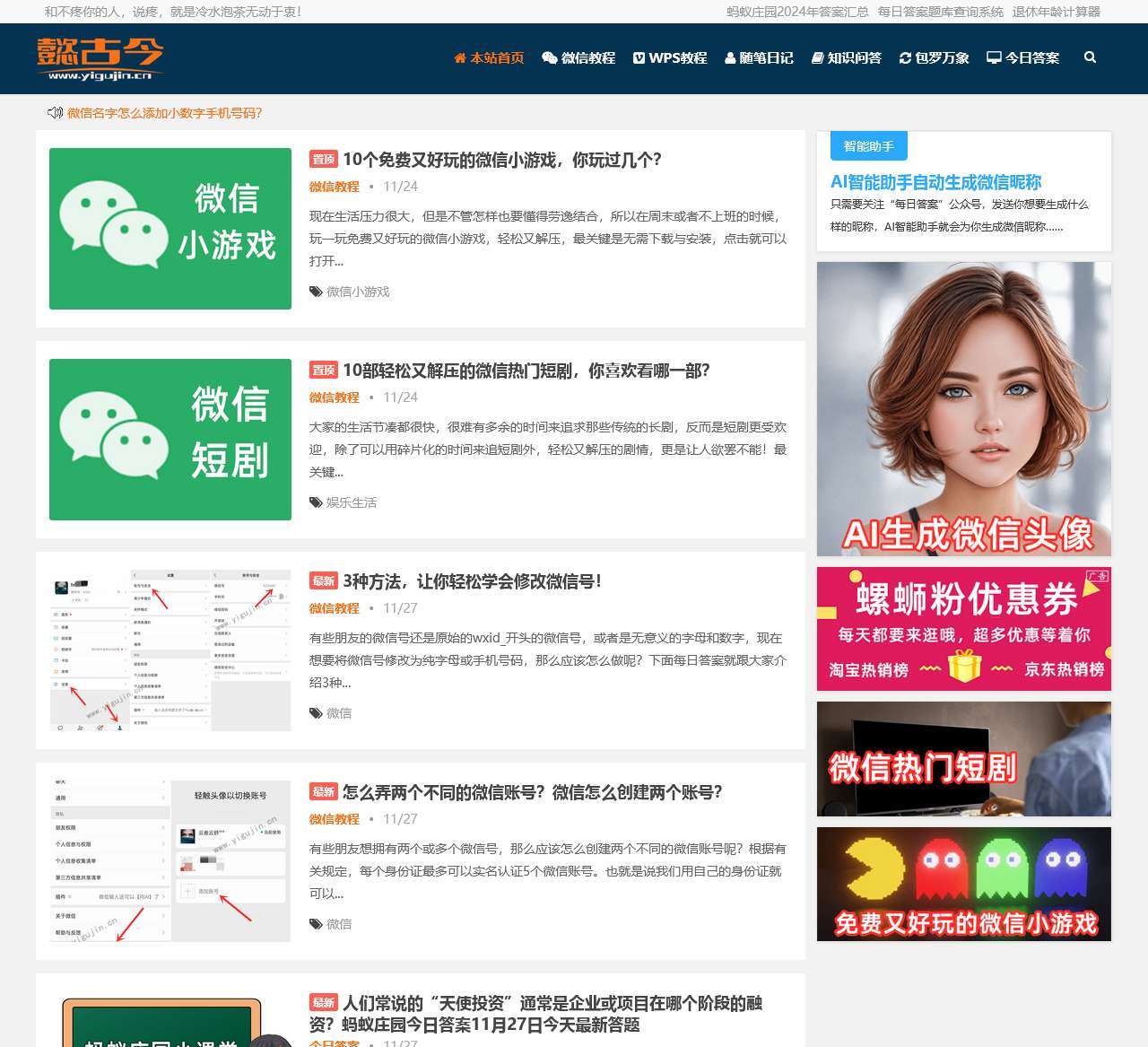Open the 每日答案题库查询系统 top link
1148x1047 pixels.
tap(941, 12)
